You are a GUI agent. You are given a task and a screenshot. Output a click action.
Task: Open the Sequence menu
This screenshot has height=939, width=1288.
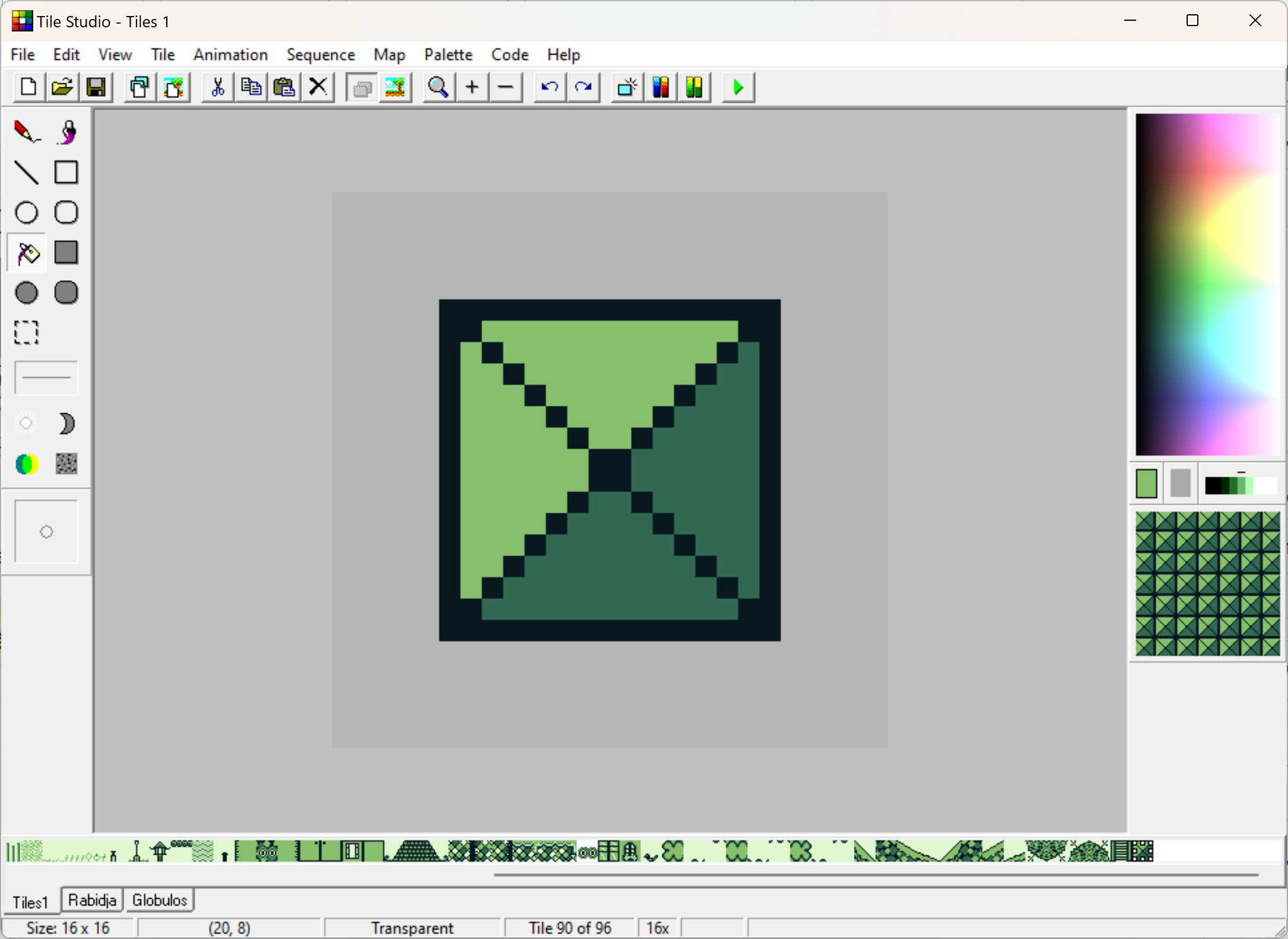coord(320,55)
